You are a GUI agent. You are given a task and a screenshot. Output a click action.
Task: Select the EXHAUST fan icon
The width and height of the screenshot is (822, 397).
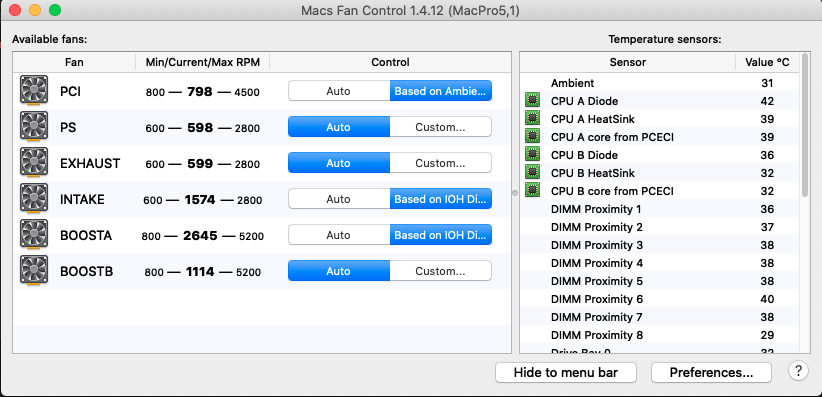coord(34,162)
